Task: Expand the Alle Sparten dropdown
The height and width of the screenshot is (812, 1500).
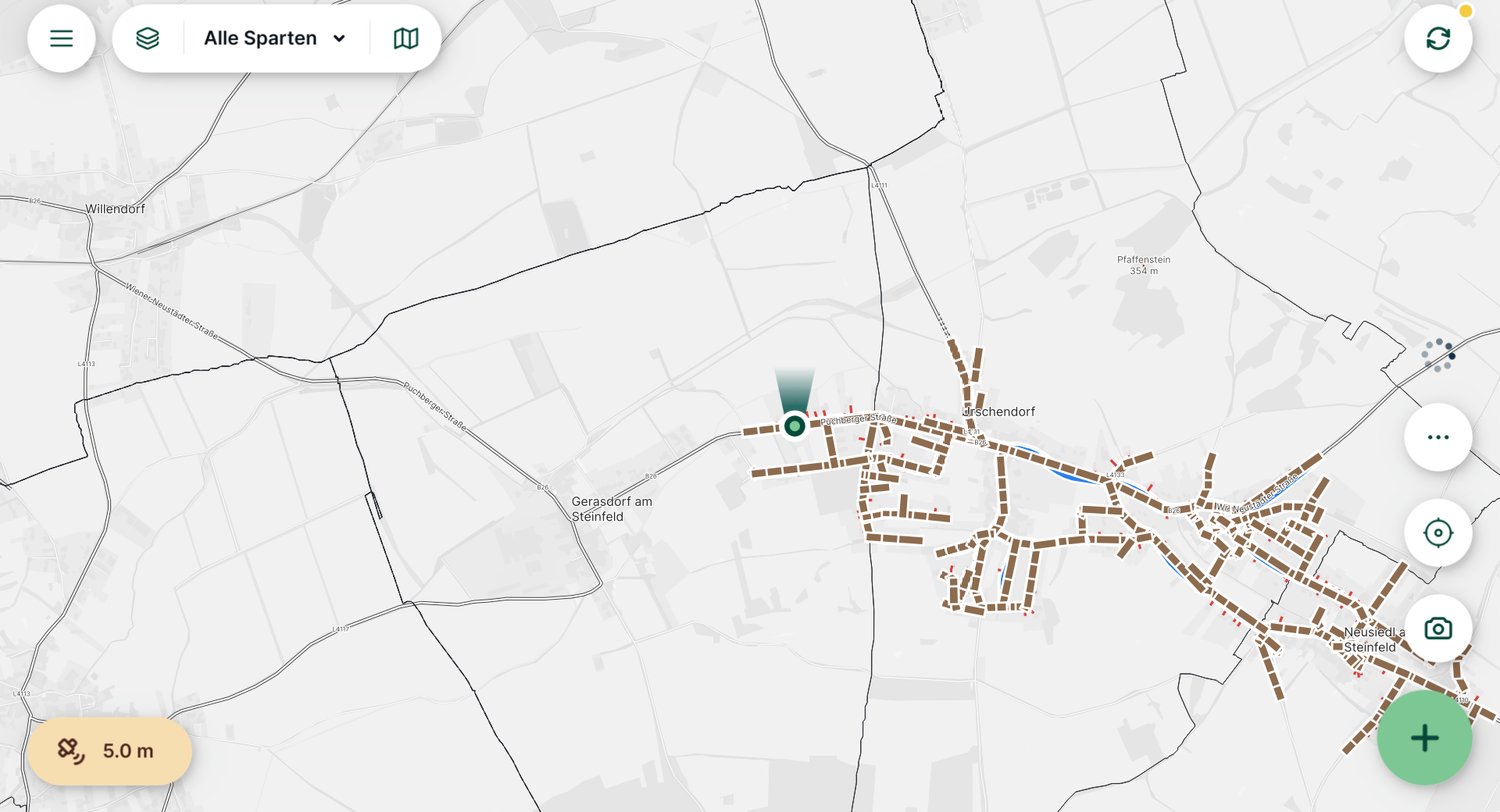Action: point(275,38)
